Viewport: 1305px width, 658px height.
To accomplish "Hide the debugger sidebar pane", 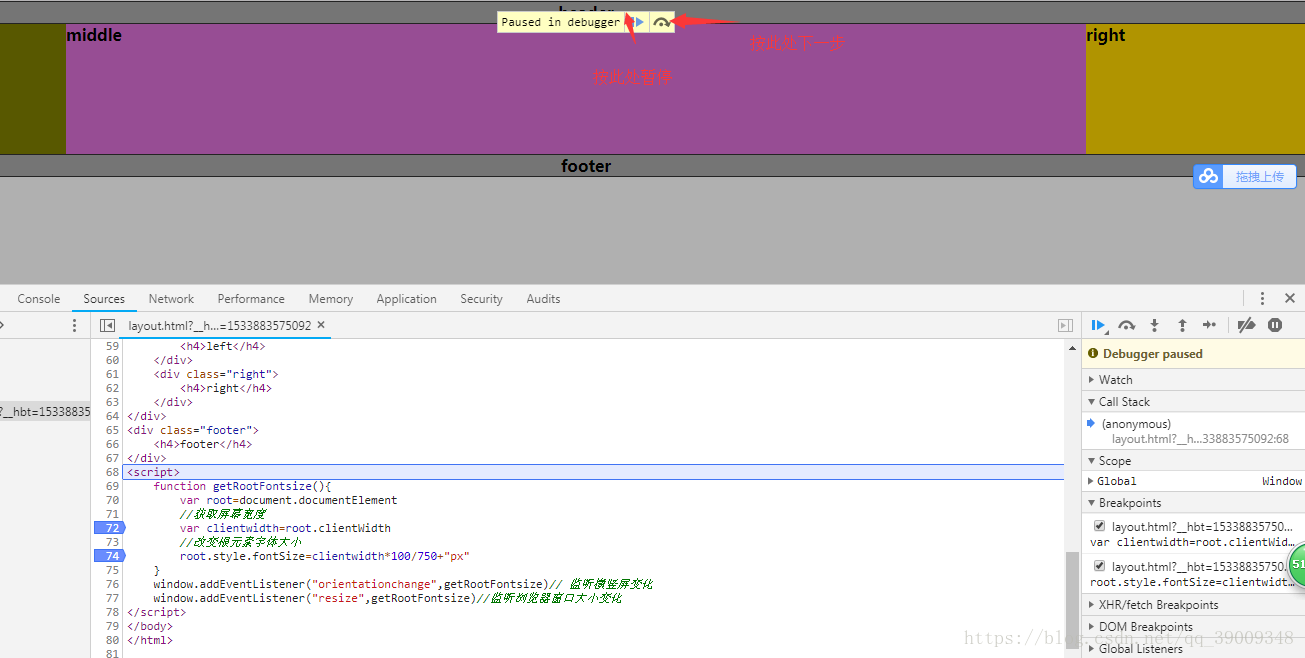I will [1065, 326].
